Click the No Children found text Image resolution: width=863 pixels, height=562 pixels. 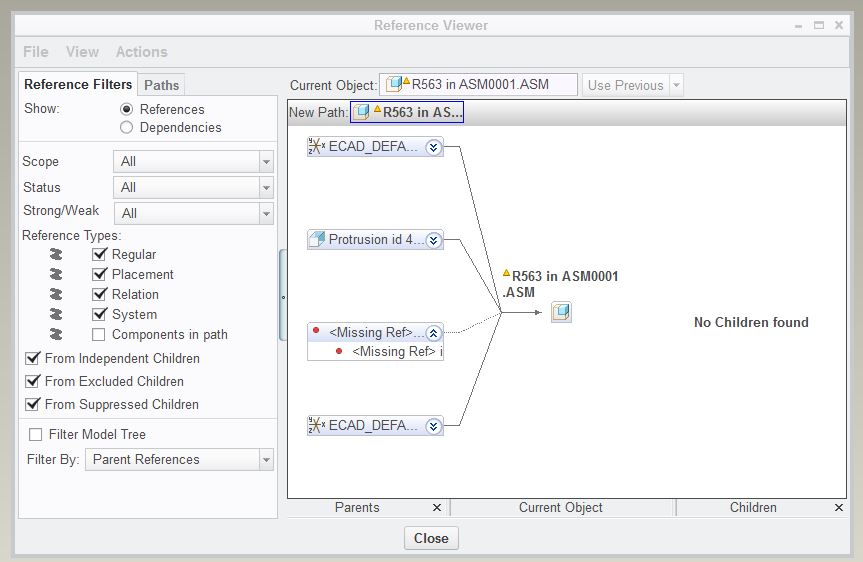pos(751,323)
